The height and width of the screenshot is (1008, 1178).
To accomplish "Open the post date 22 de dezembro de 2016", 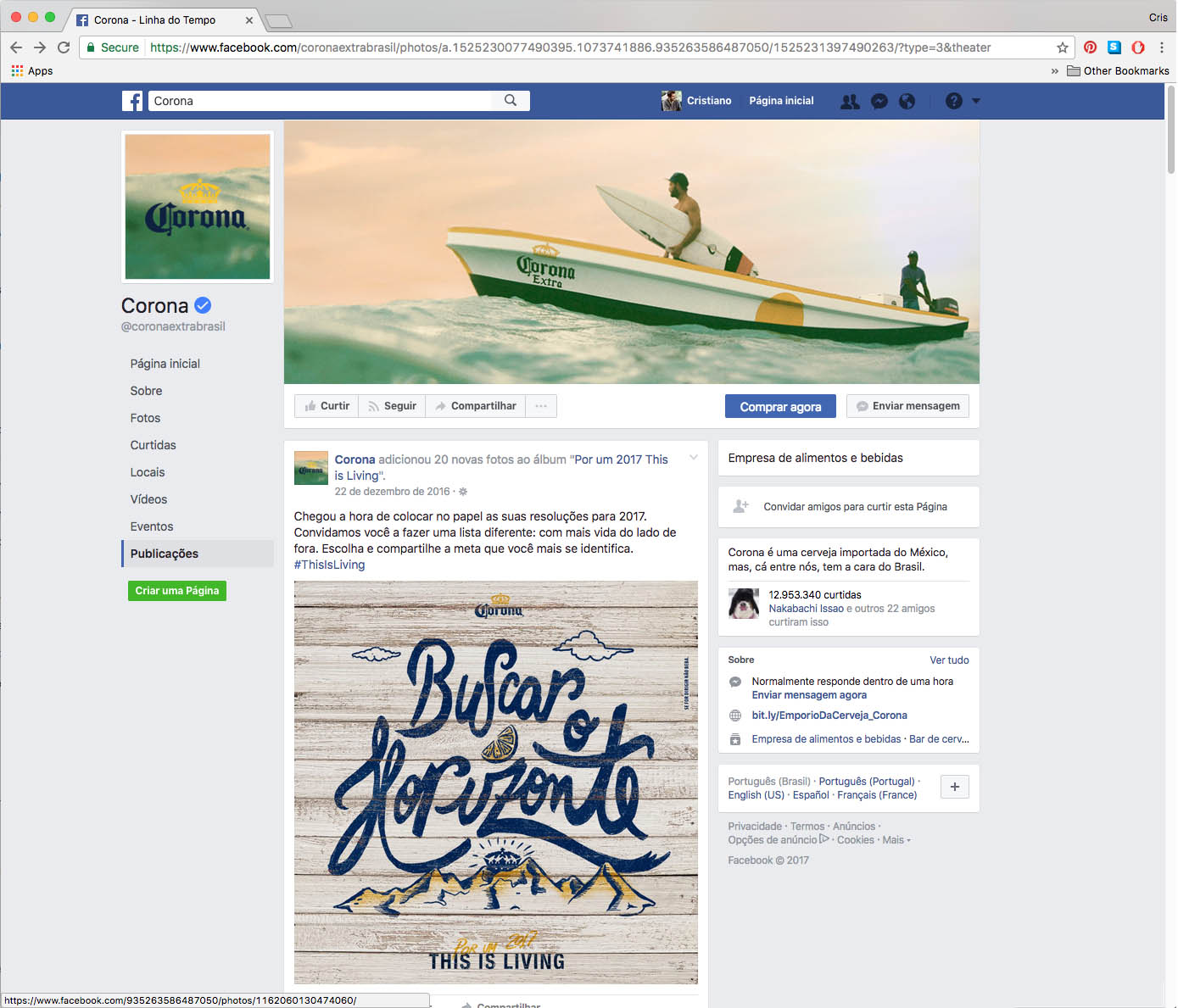I will 392,492.
